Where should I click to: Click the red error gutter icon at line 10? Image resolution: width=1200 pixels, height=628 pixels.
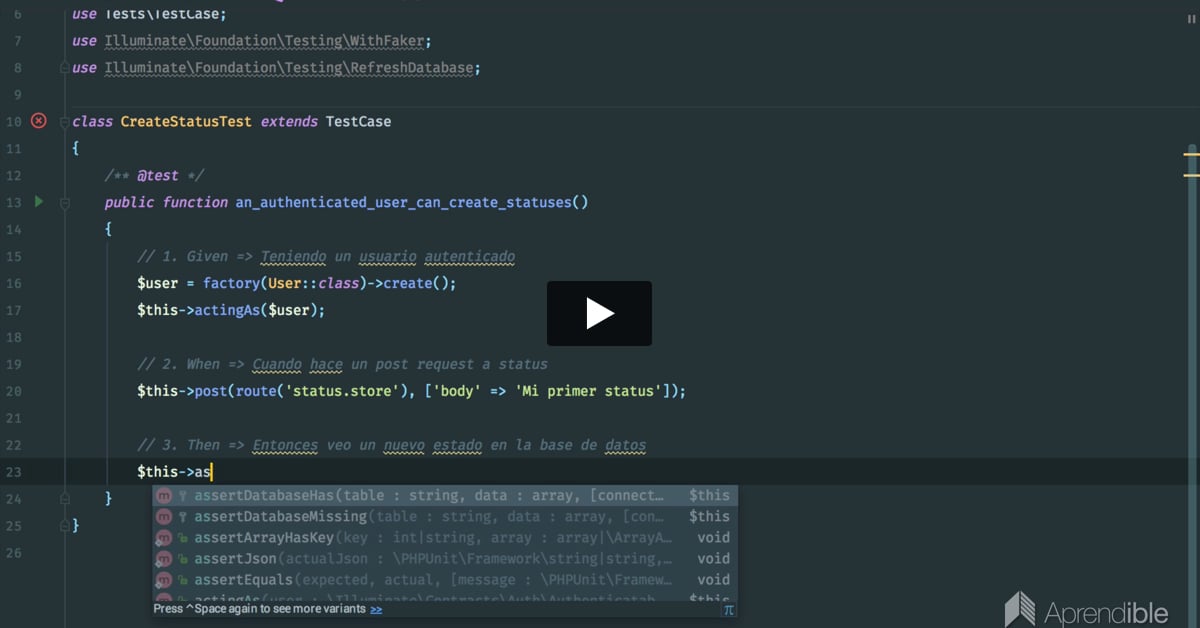click(x=39, y=121)
